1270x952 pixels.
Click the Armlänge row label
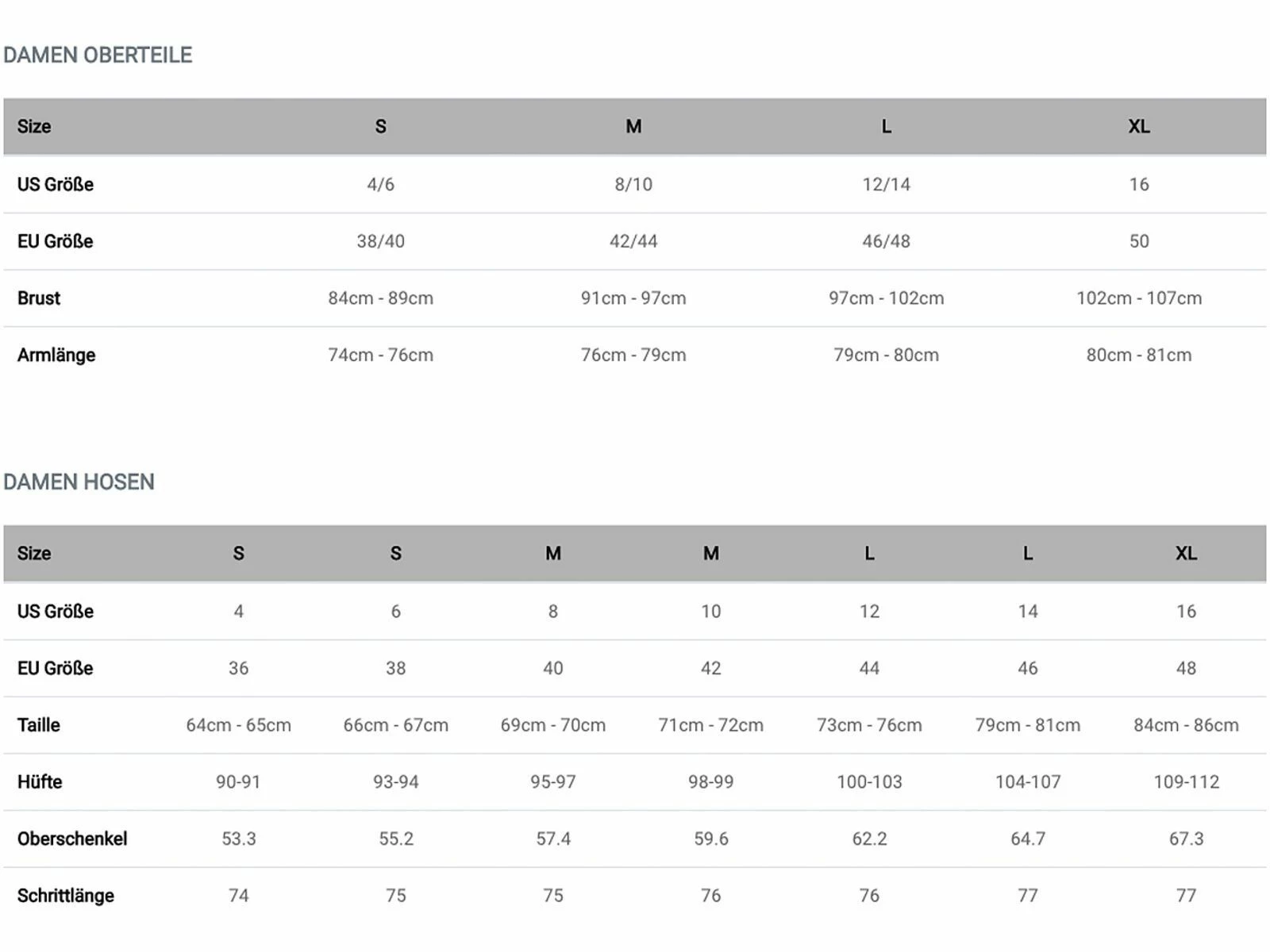pyautogui.click(x=56, y=355)
